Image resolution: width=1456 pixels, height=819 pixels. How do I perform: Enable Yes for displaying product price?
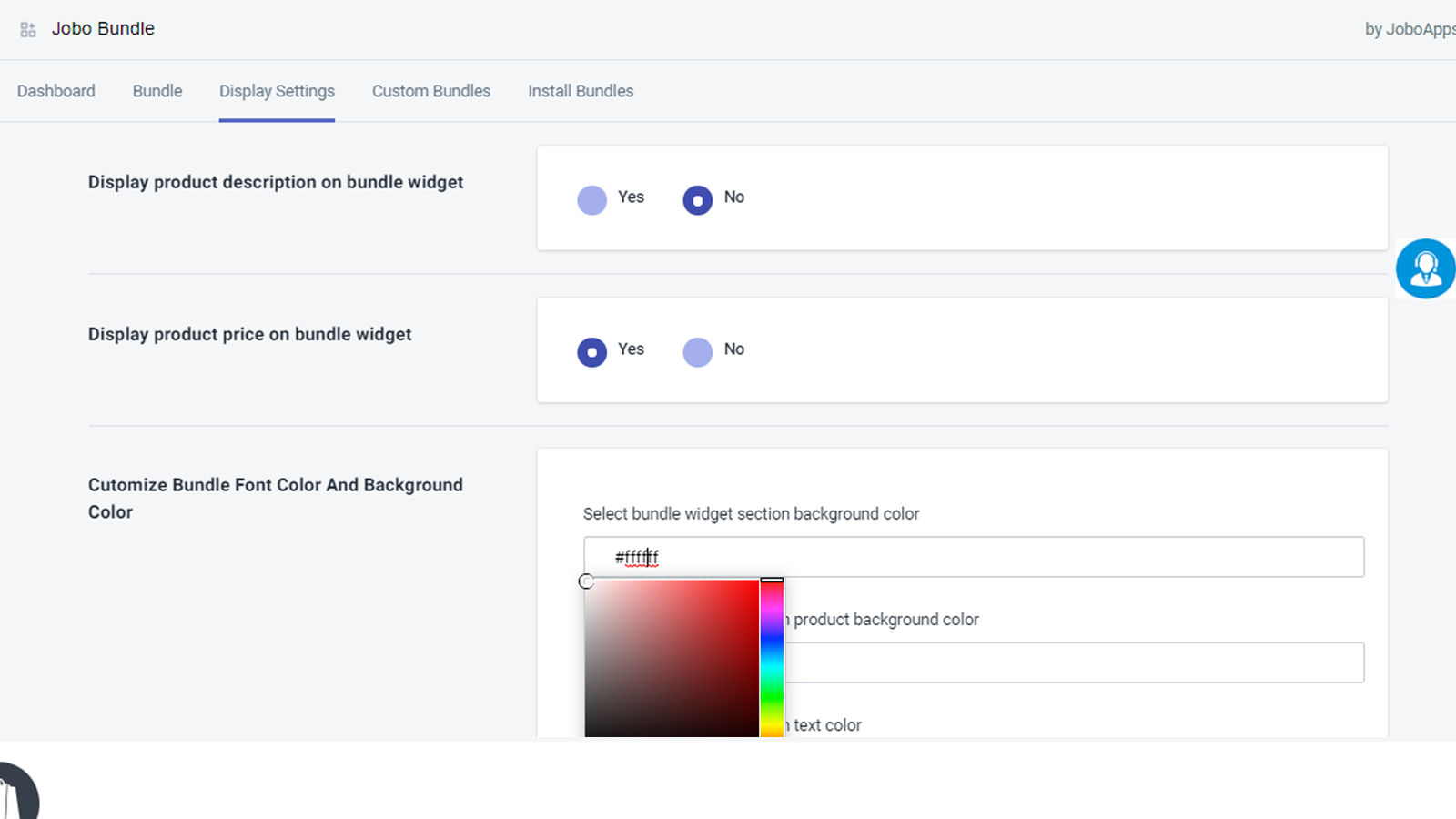[x=591, y=351]
